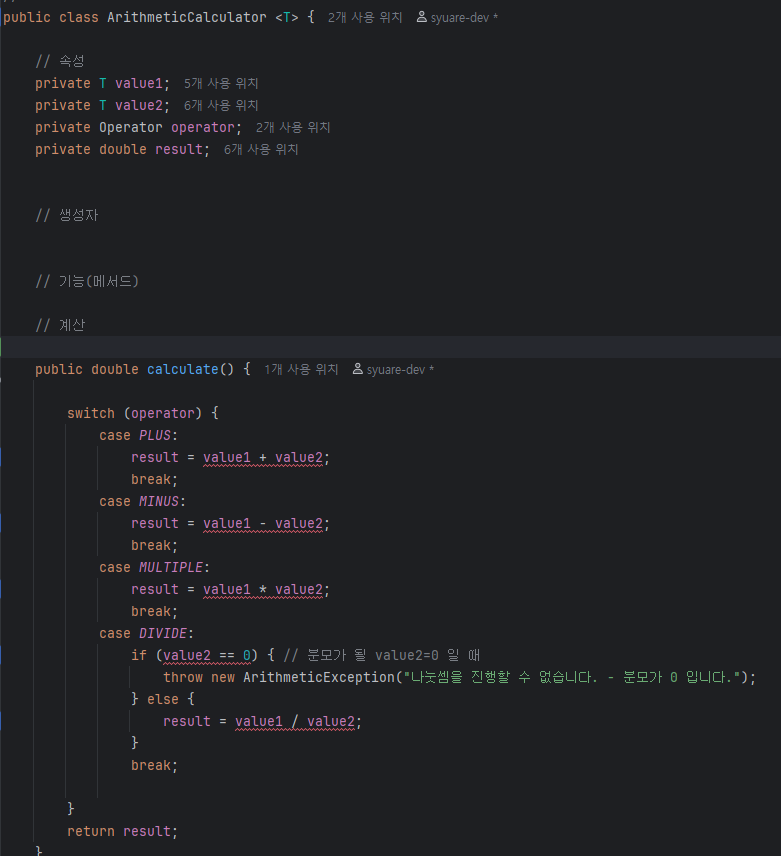Place cursor on the highlighted empty line above calculate()
781x856 pixels.
click(x=390, y=347)
